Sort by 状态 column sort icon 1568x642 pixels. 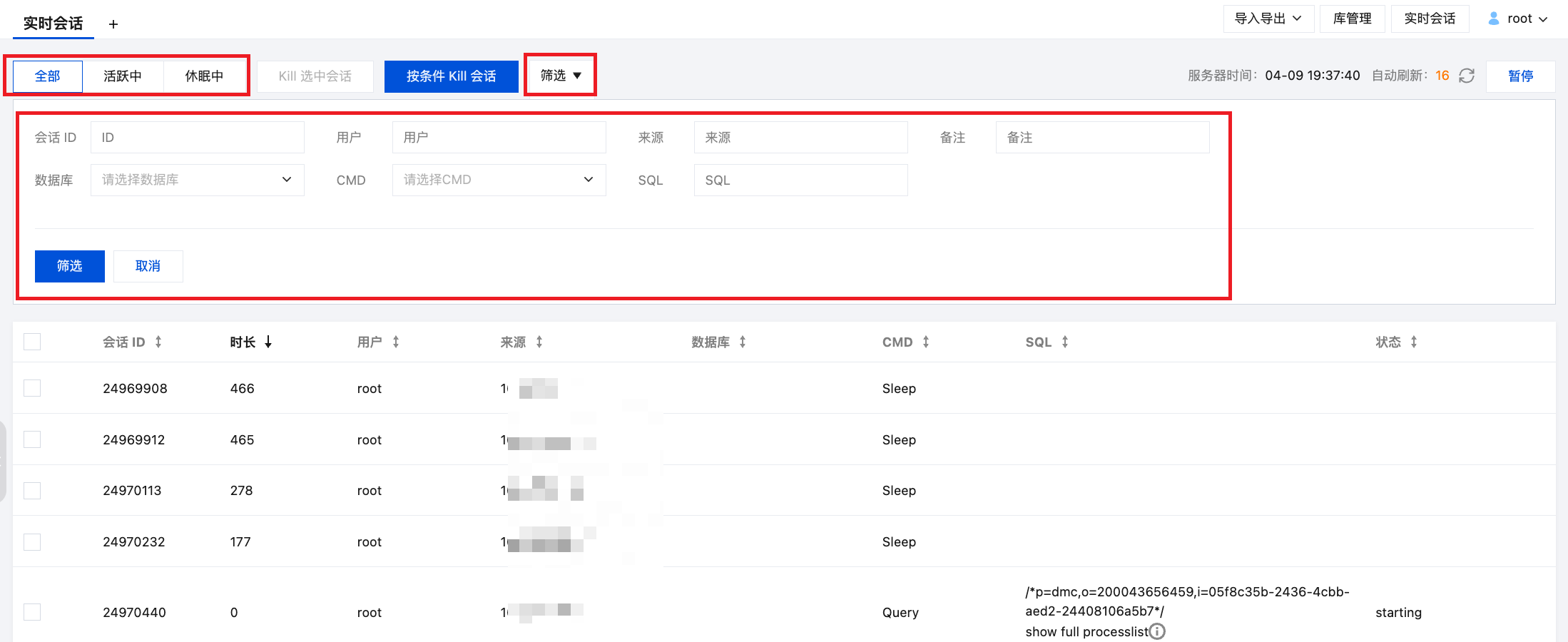click(1414, 342)
